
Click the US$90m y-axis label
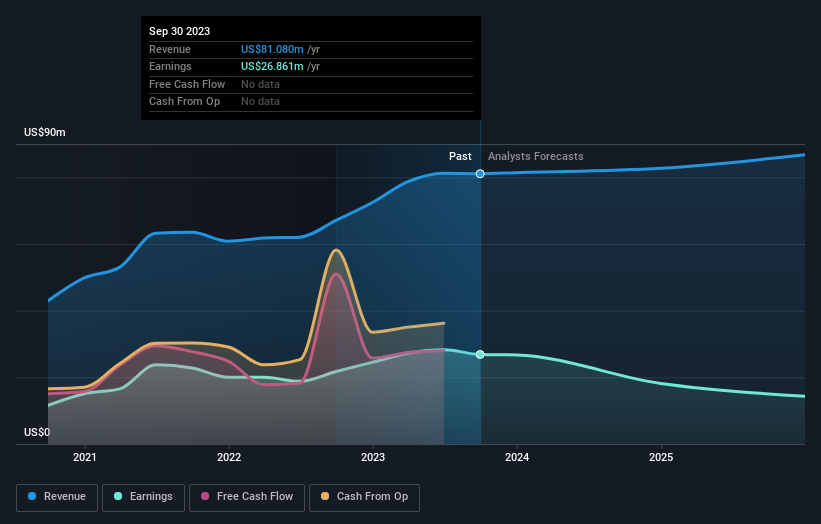(45, 132)
